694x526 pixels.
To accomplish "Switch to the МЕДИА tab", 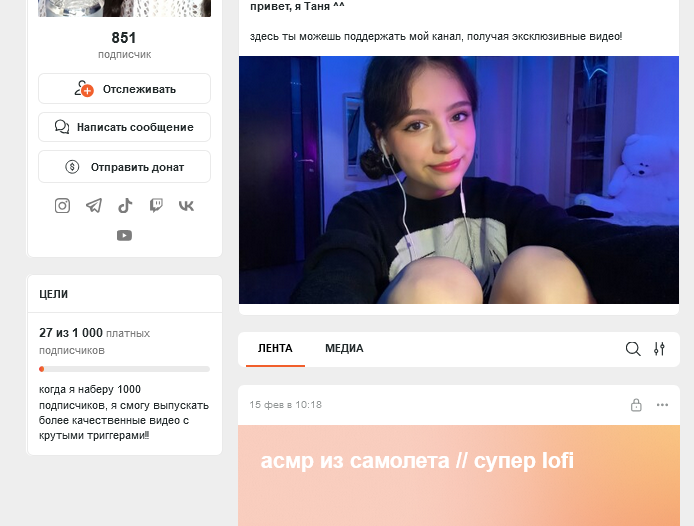I will pos(344,348).
